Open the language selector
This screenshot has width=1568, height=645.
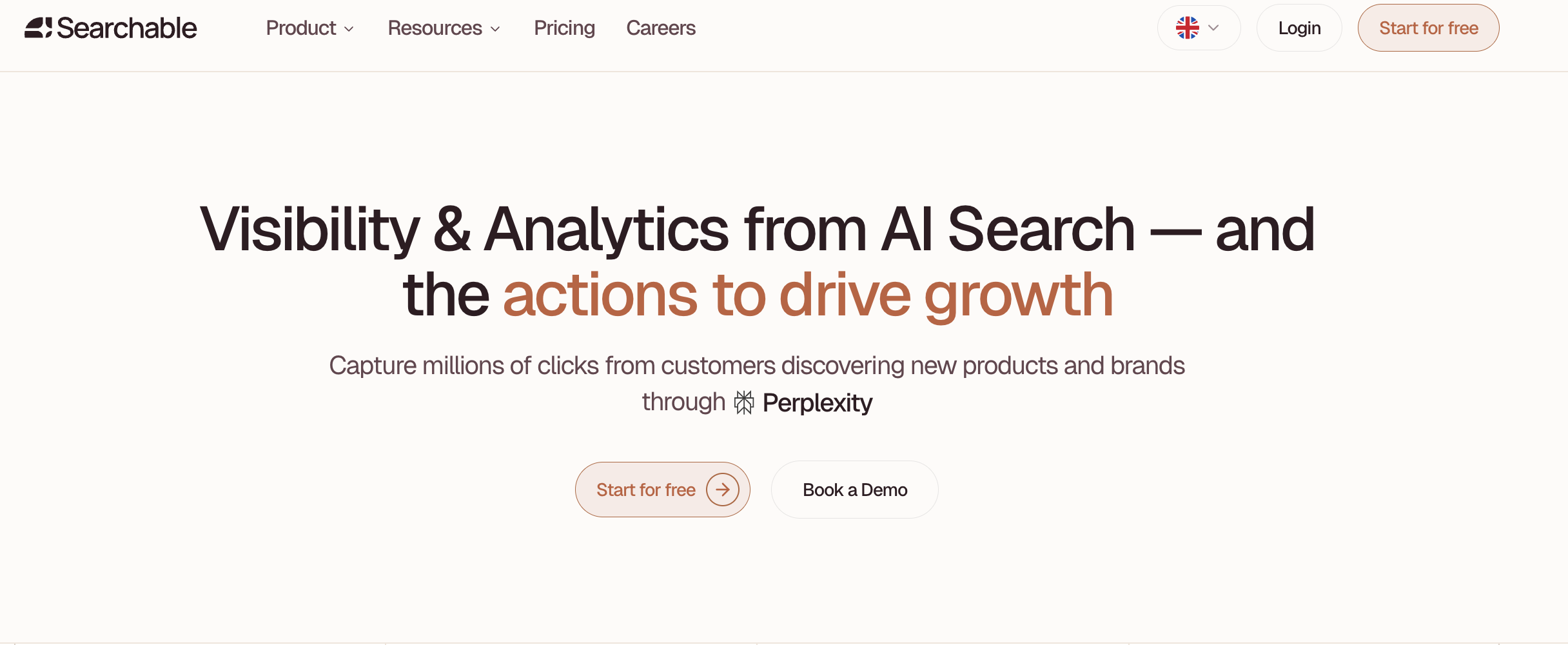coord(1198,28)
